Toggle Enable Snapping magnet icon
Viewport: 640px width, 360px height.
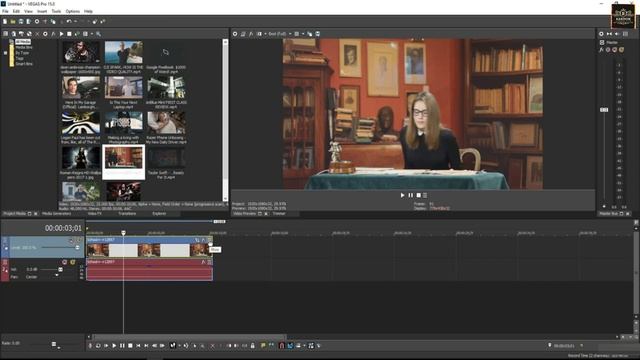[282, 346]
